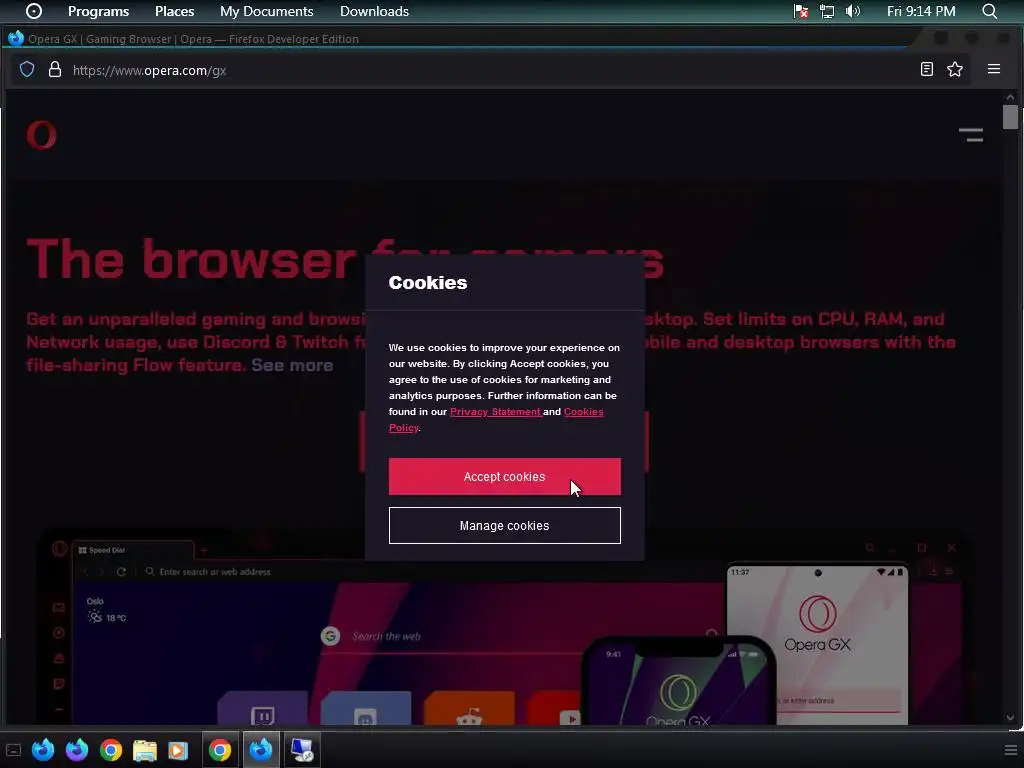Focus the opera.com/gx URL address field
1024x768 pixels.
pos(490,70)
